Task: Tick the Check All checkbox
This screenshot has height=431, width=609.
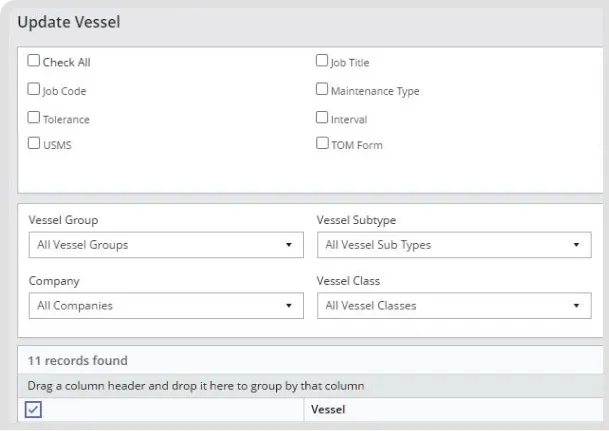Action: 34,62
